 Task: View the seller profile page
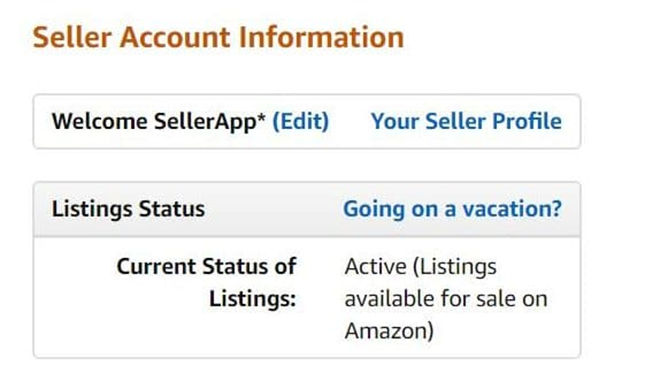tap(466, 121)
